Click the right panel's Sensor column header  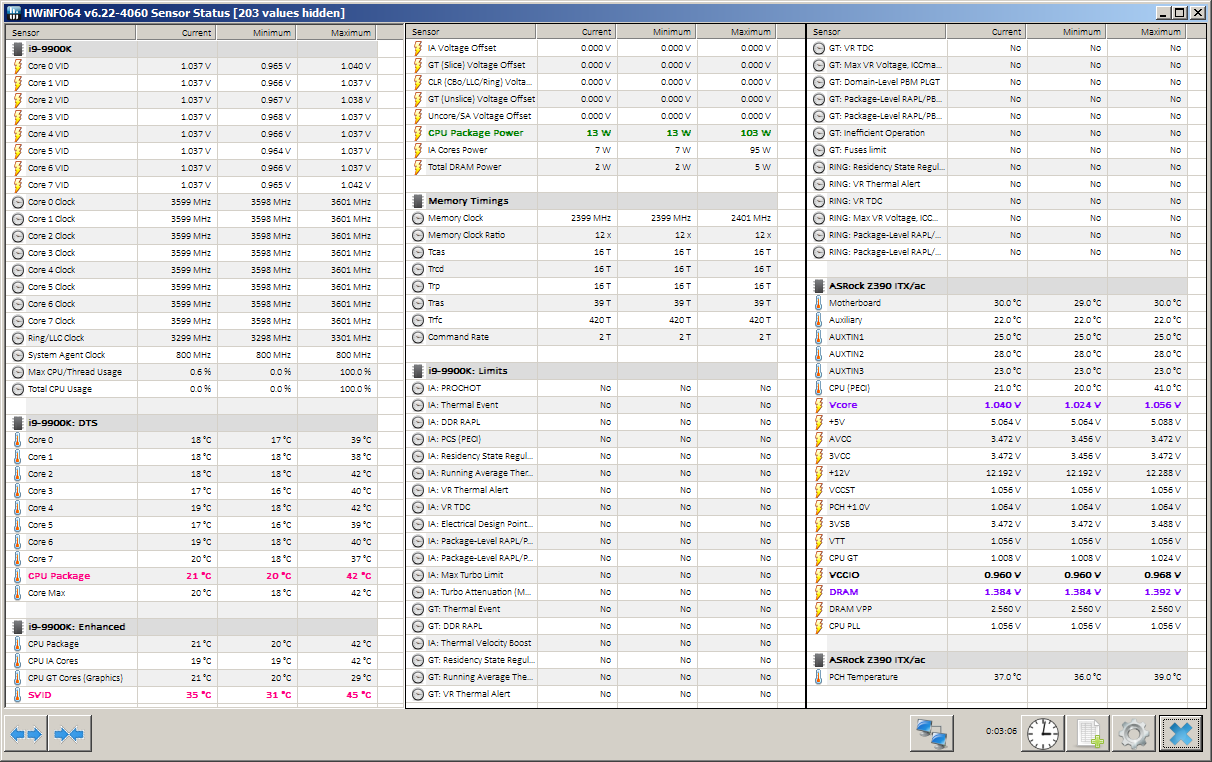point(876,32)
